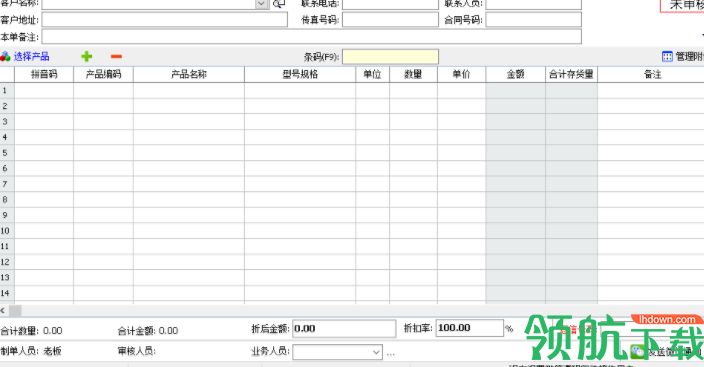Click the 数量 cell in row 4
The width and height of the screenshot is (704, 367).
(413, 137)
